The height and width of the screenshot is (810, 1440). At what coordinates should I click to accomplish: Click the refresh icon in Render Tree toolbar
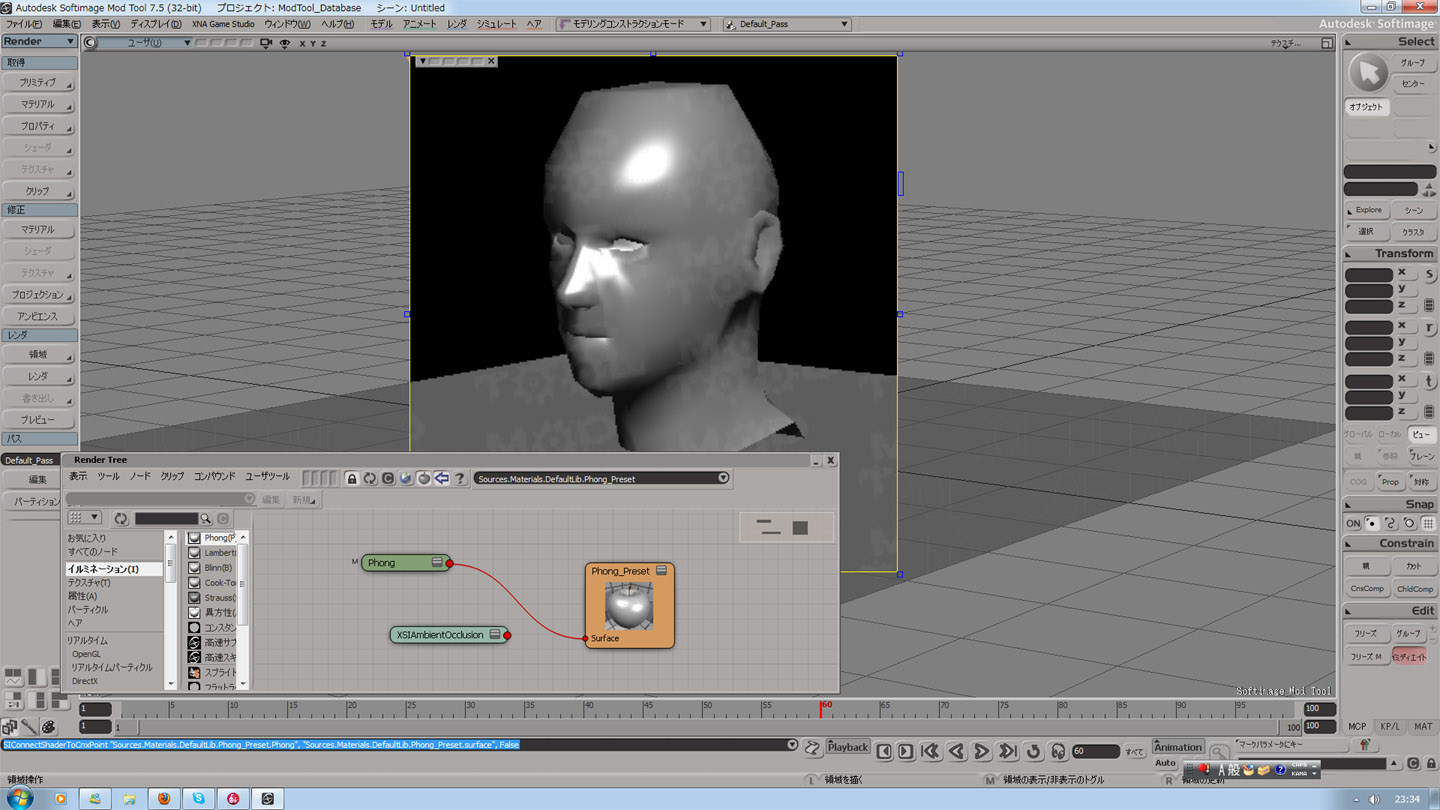[x=370, y=479]
